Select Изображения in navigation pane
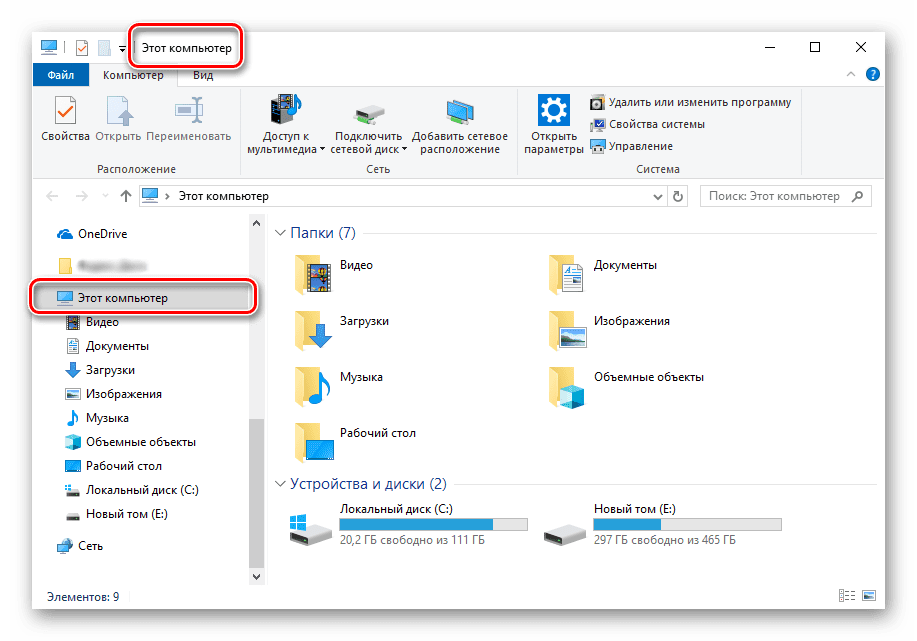The width and height of the screenshot is (917, 641). pyautogui.click(x=113, y=394)
